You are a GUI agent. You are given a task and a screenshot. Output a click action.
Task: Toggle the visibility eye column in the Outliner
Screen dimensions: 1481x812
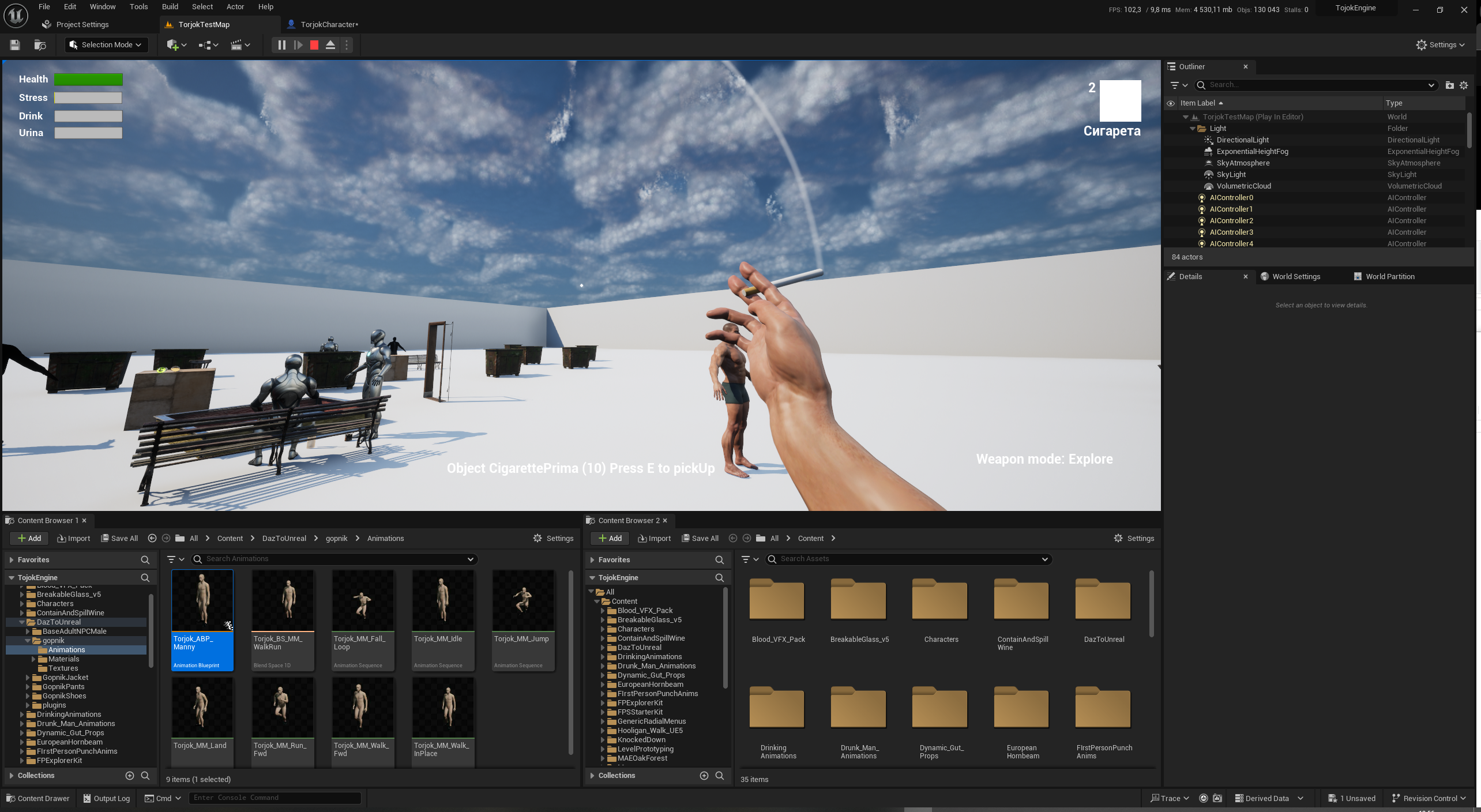pyautogui.click(x=1171, y=104)
